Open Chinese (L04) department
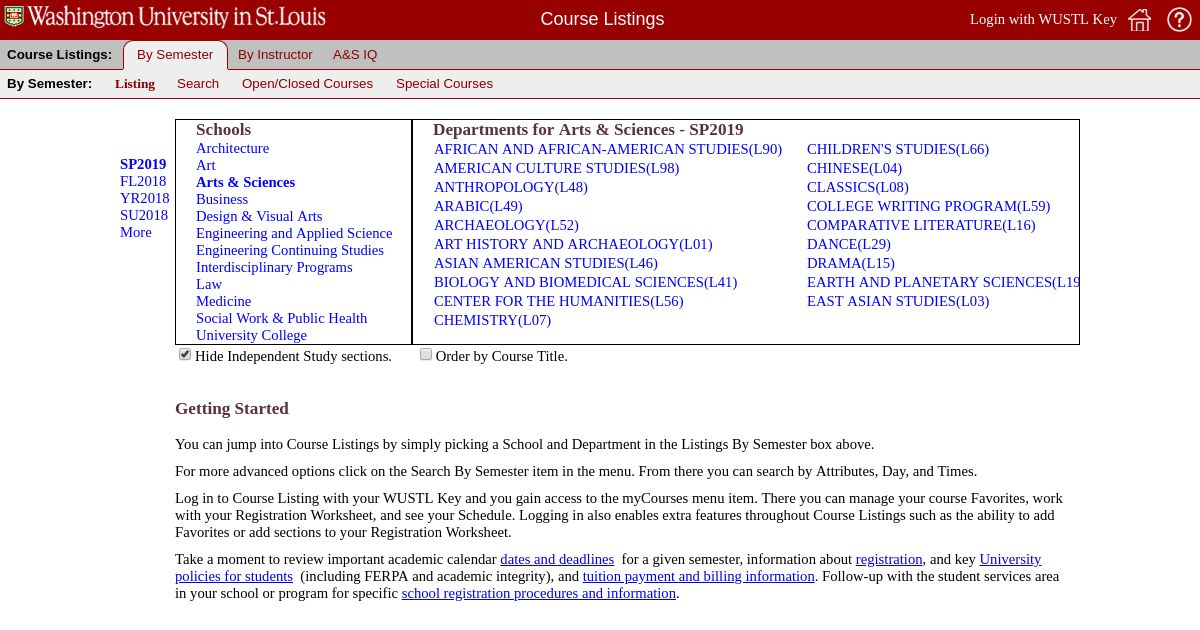This screenshot has height=630, width=1200. pos(854,168)
